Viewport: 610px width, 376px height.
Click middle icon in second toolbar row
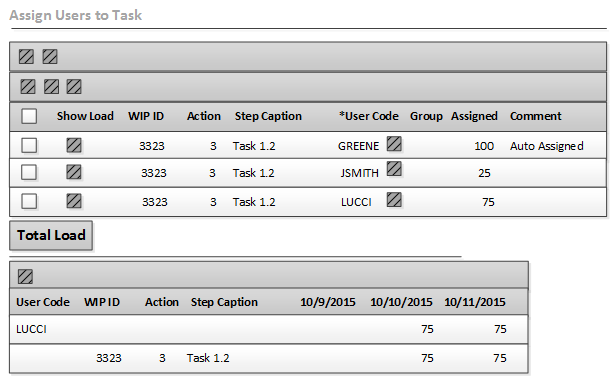[x=51, y=86]
